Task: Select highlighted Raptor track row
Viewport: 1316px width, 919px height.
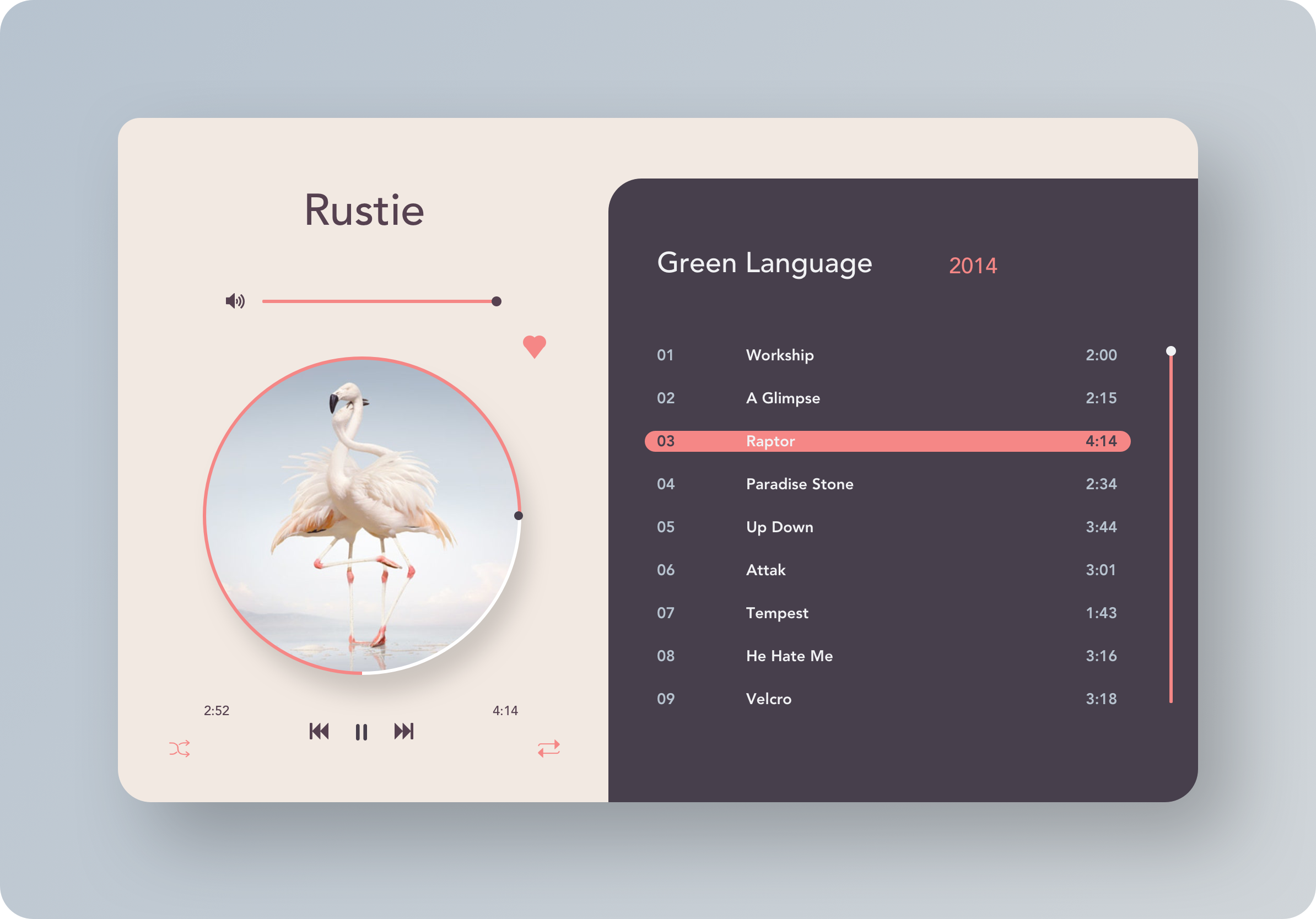Action: pos(887,441)
